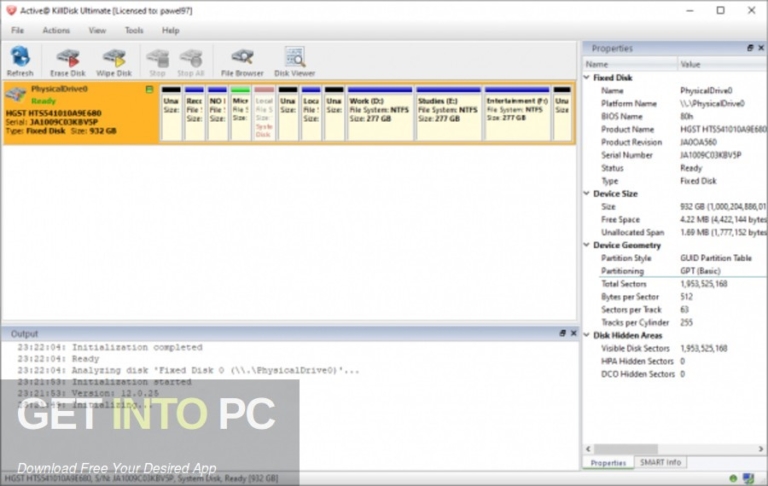The height and width of the screenshot is (486, 768).
Task: Click the computer icon in status bar
Action: pyautogui.click(x=748, y=478)
